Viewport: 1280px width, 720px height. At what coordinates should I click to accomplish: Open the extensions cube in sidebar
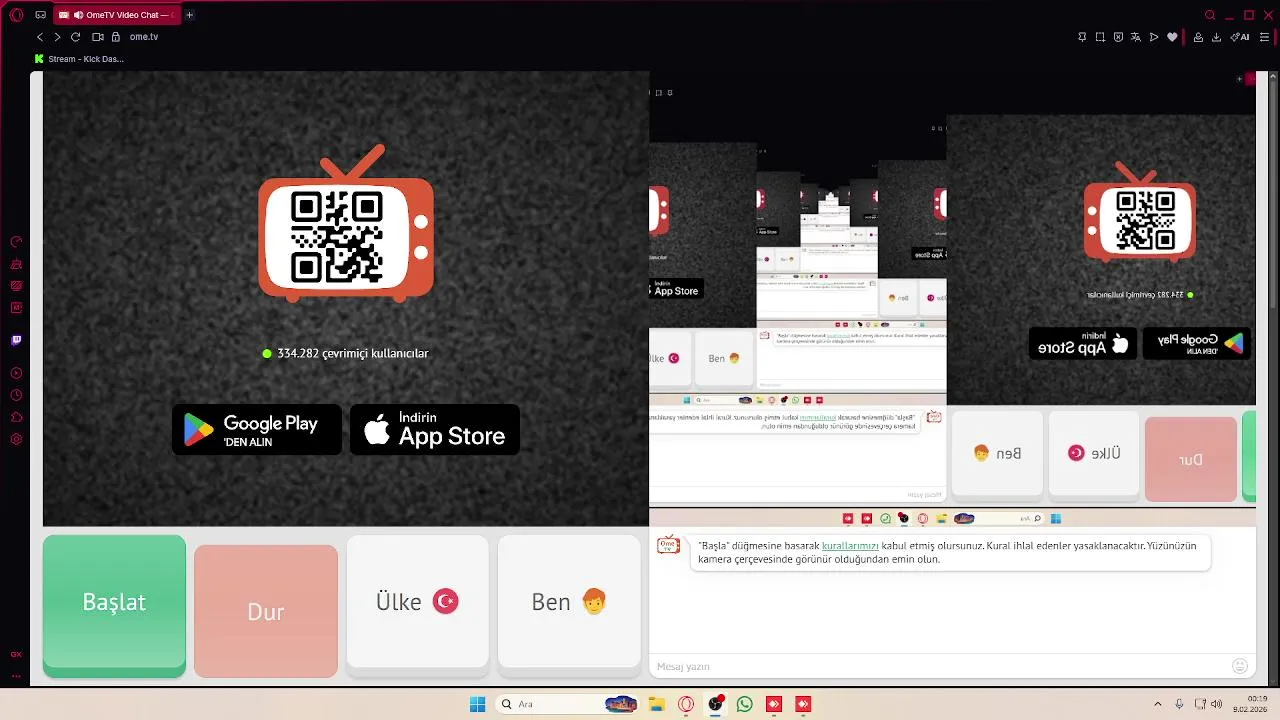pos(16,417)
